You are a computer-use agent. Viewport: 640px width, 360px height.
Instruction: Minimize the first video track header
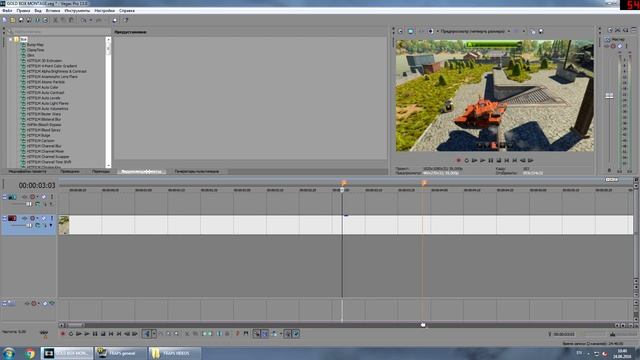tap(5, 197)
